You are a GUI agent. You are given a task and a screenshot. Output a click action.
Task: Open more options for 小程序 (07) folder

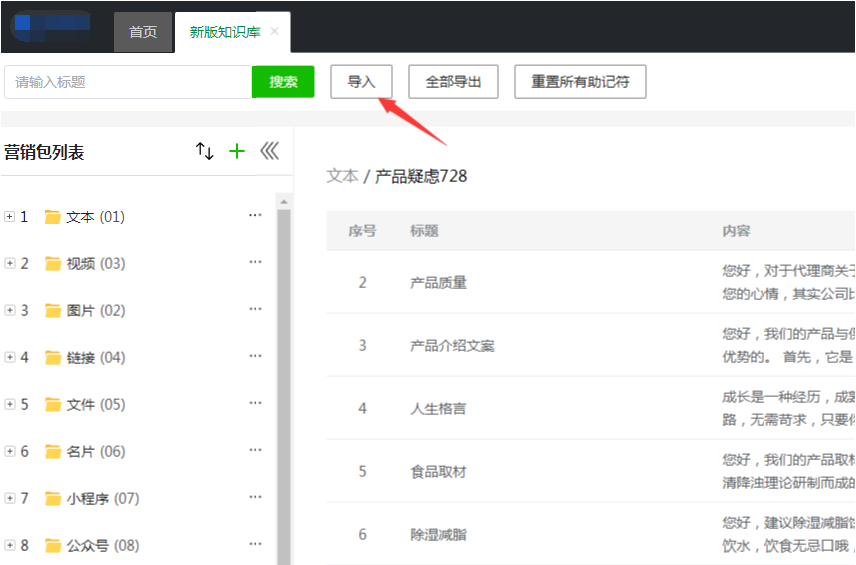(x=255, y=498)
